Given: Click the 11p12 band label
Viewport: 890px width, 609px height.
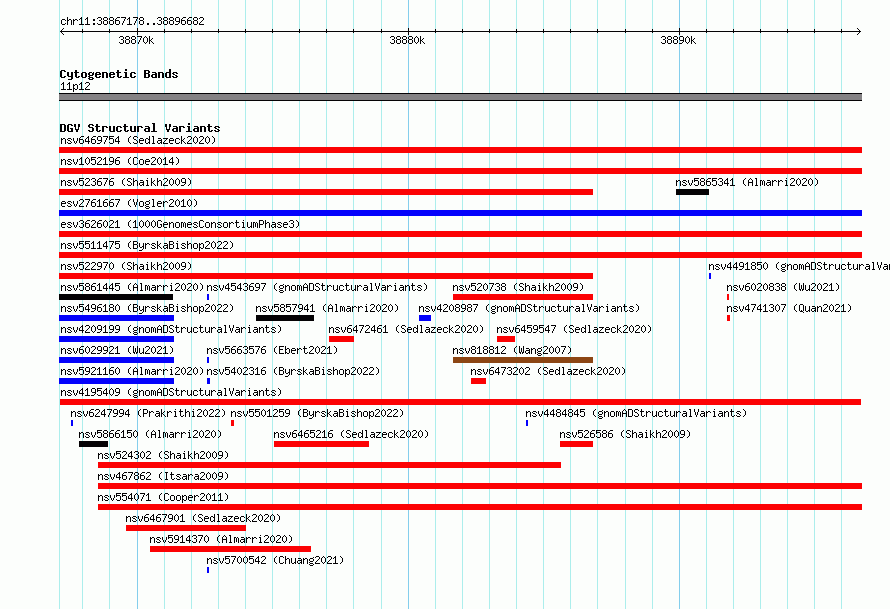Looking at the screenshot, I should 75,86.
